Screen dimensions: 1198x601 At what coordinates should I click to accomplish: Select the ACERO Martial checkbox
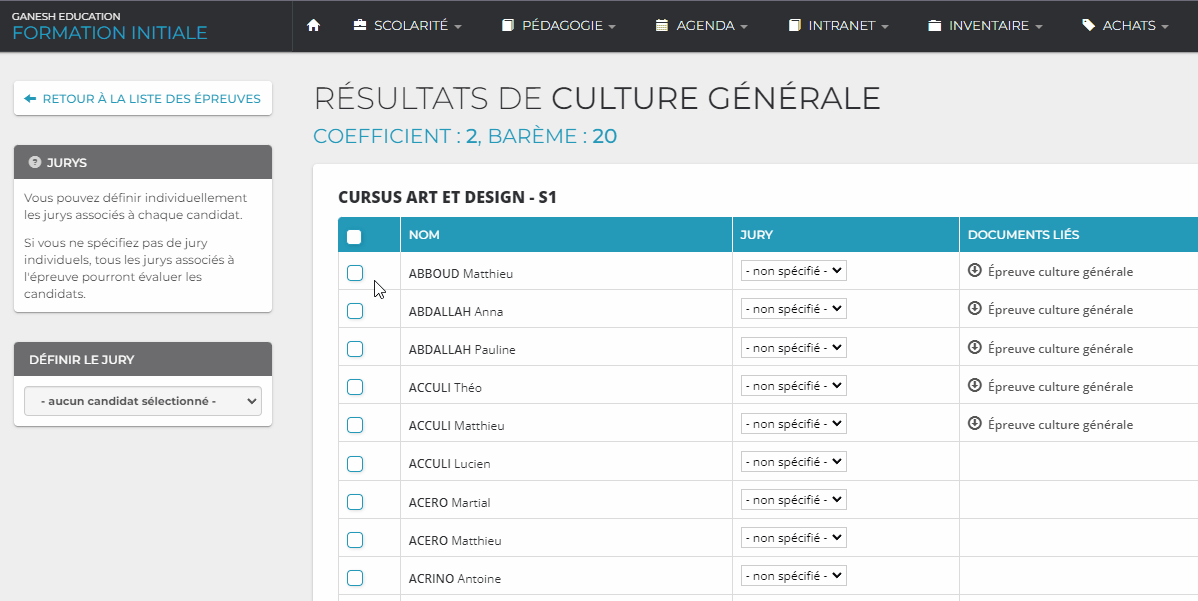[355, 502]
